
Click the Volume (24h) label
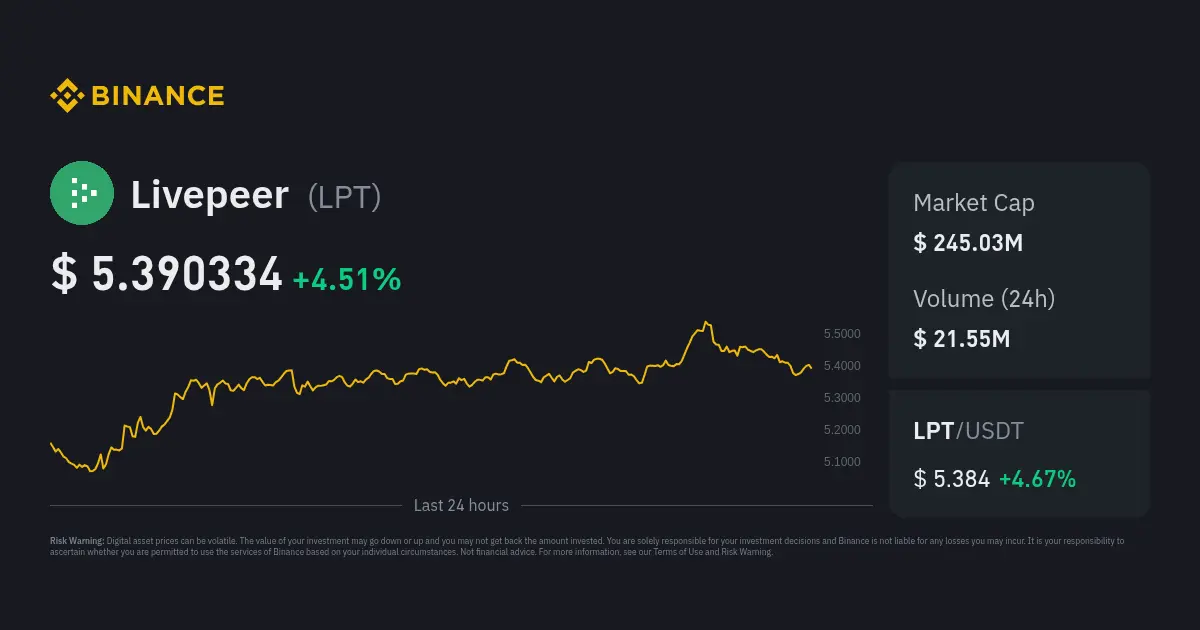984,298
